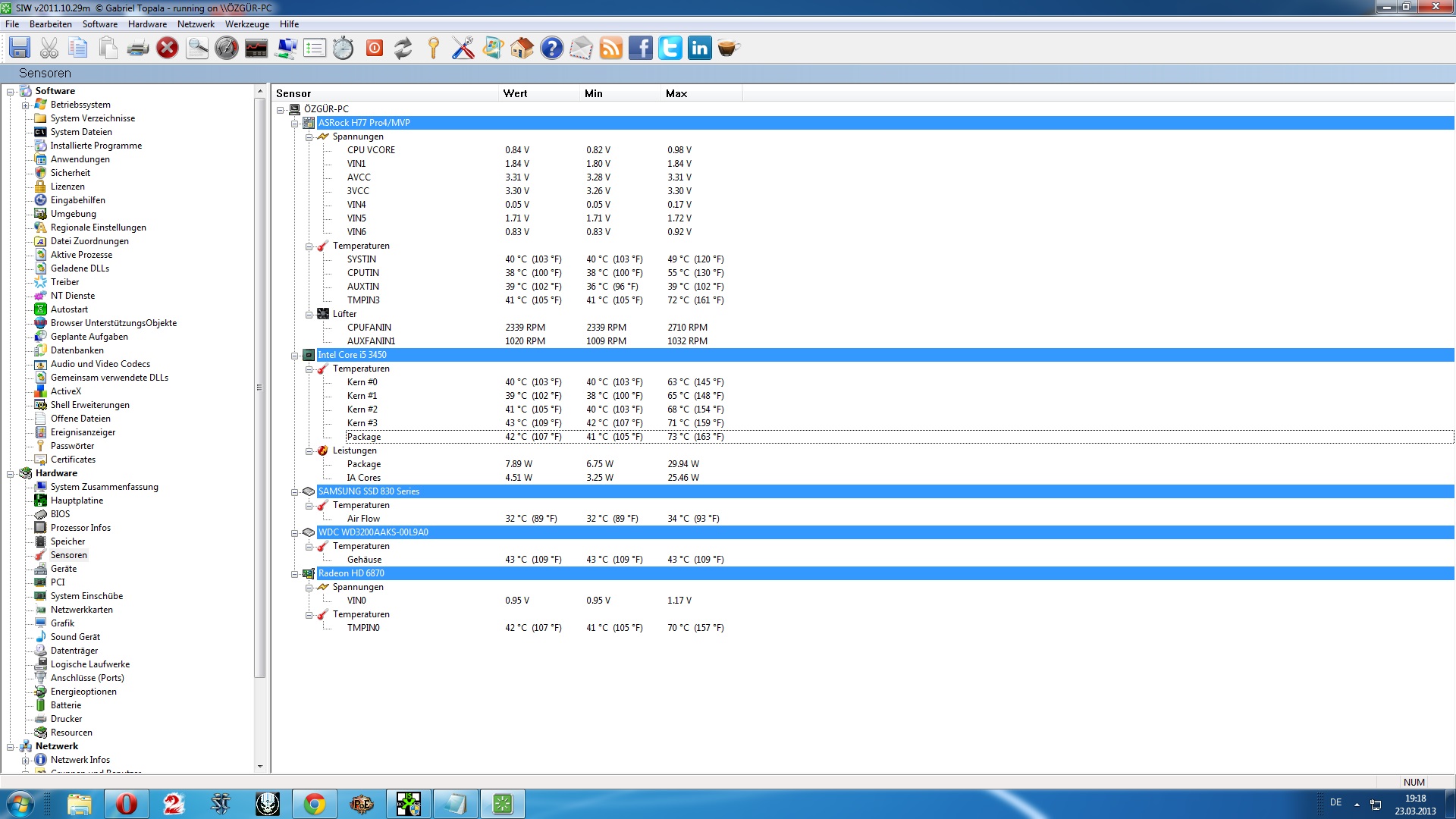Click the Wert column header
The width and height of the screenshot is (1456, 819).
pos(516,93)
